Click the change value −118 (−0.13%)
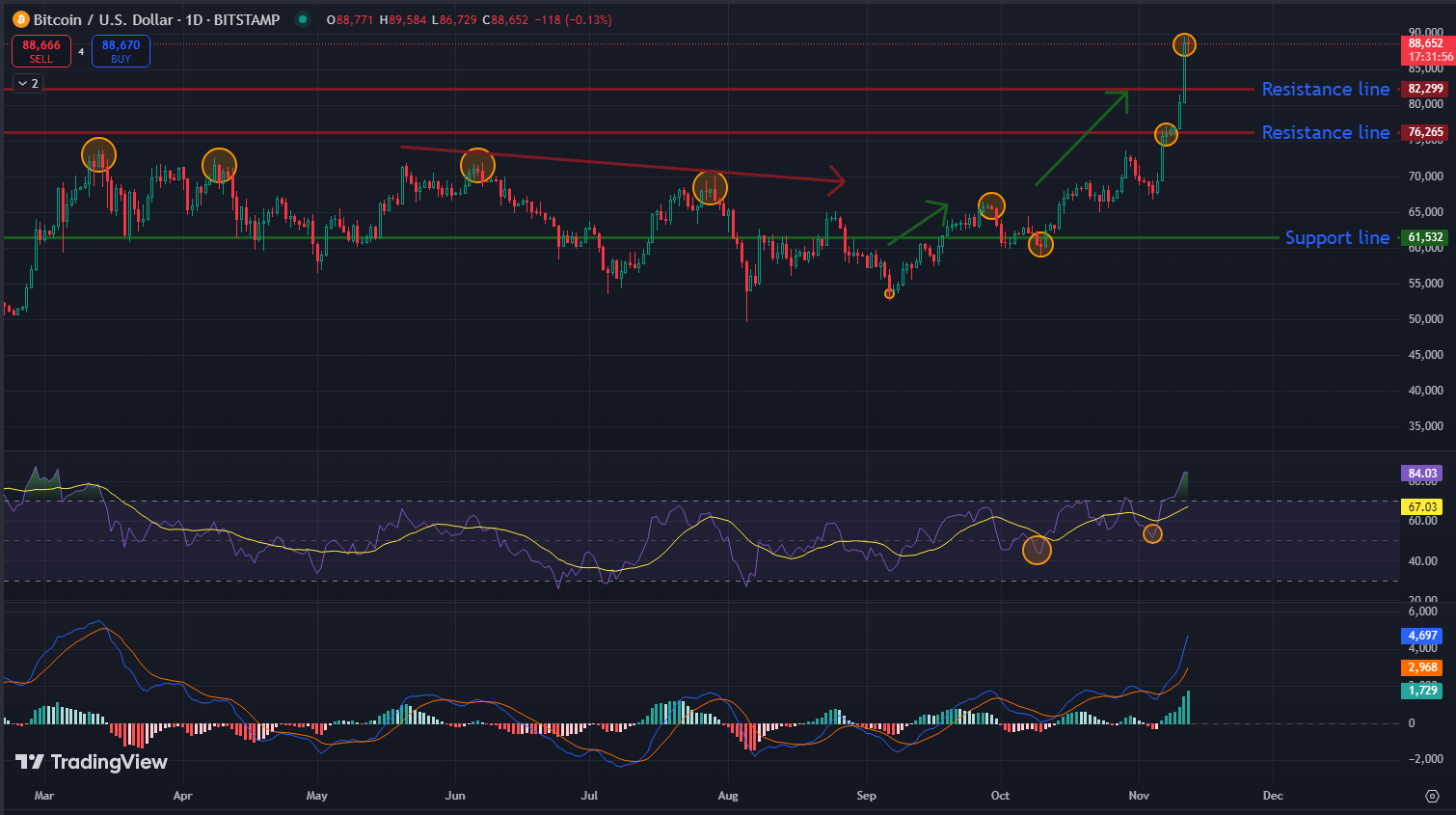 573,19
